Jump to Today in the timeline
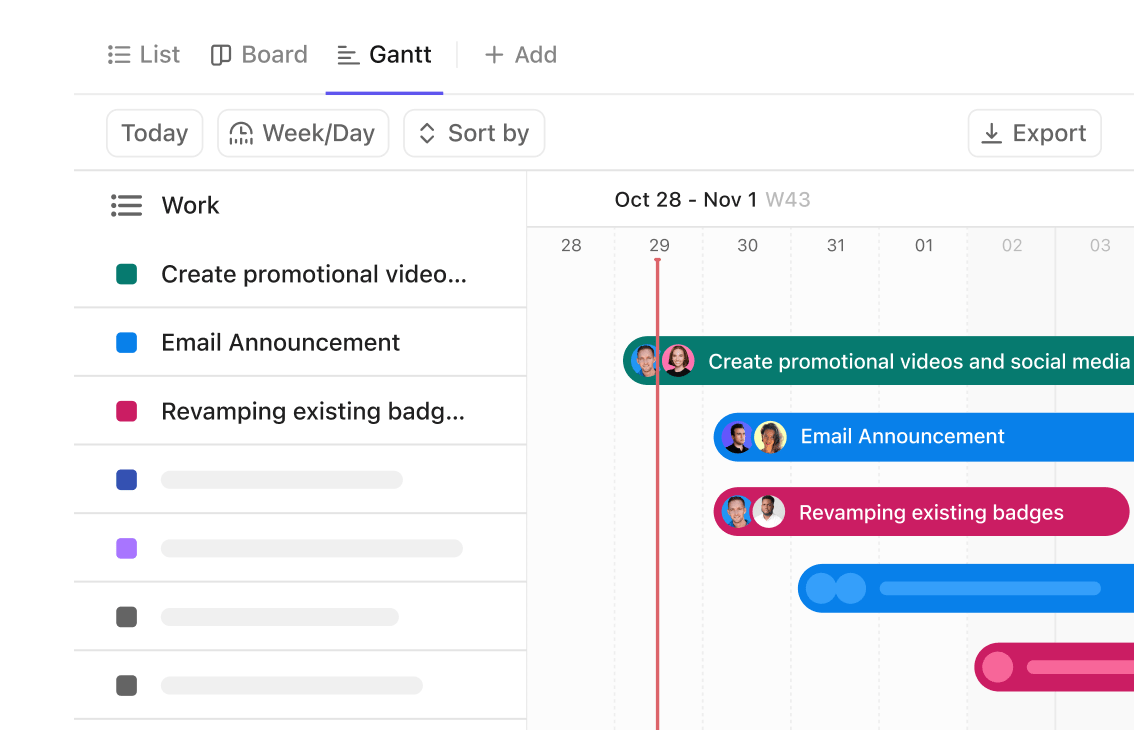The height and width of the screenshot is (730, 1134). (154, 134)
